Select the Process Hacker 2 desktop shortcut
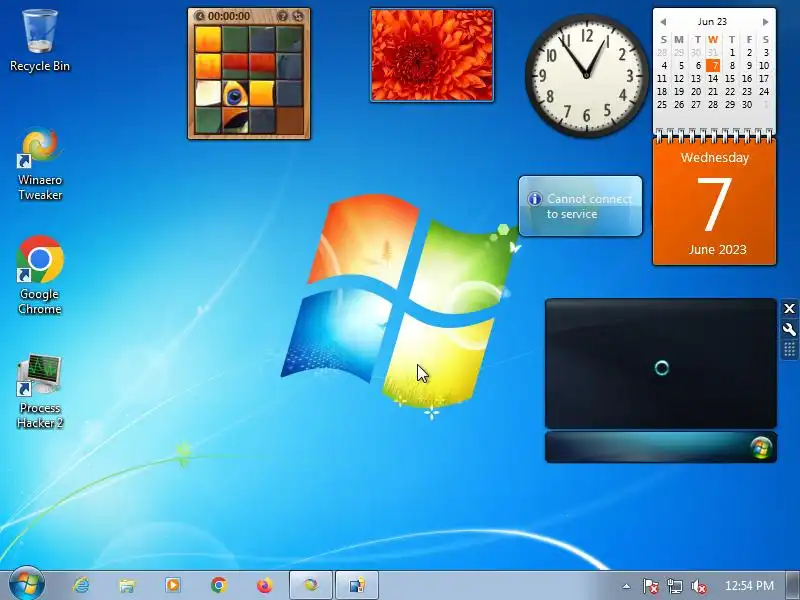 tap(40, 392)
